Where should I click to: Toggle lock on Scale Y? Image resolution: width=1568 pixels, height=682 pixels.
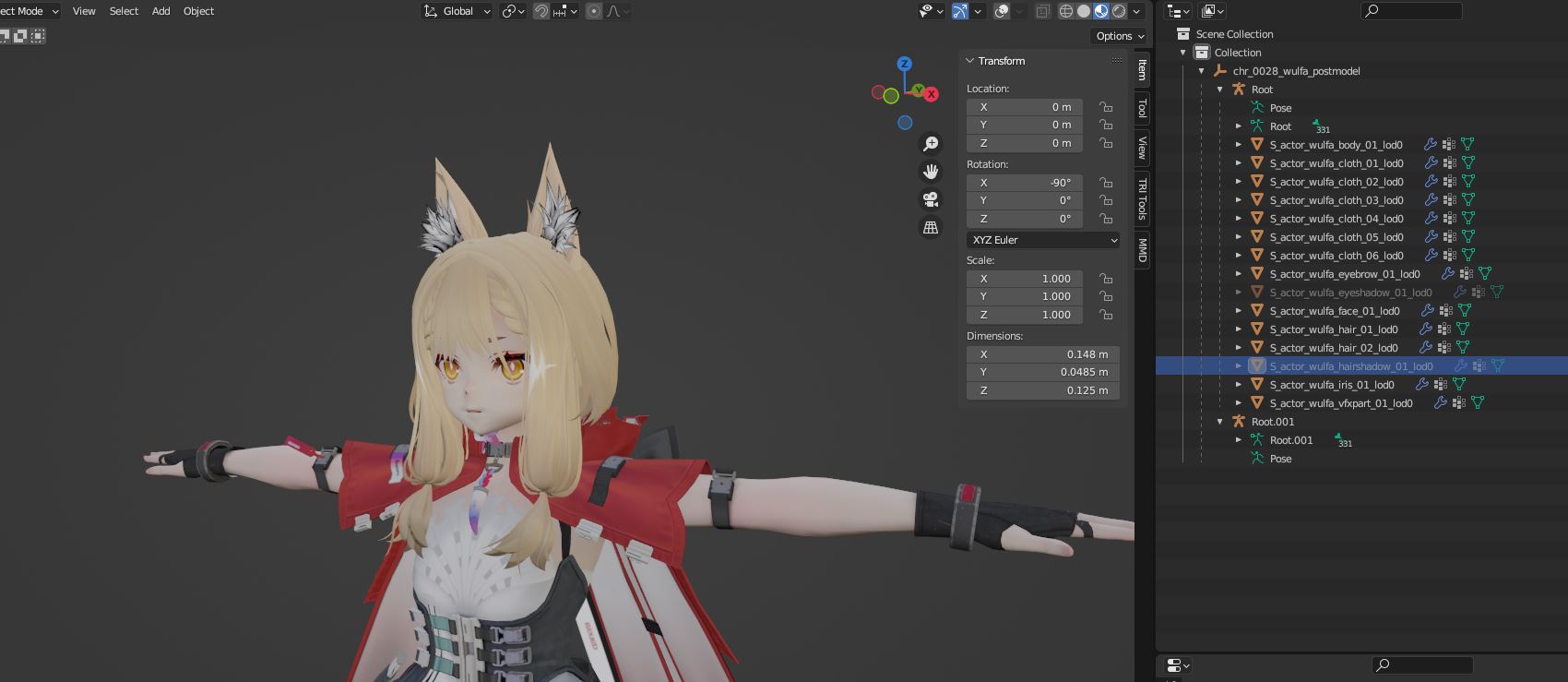(x=1105, y=296)
